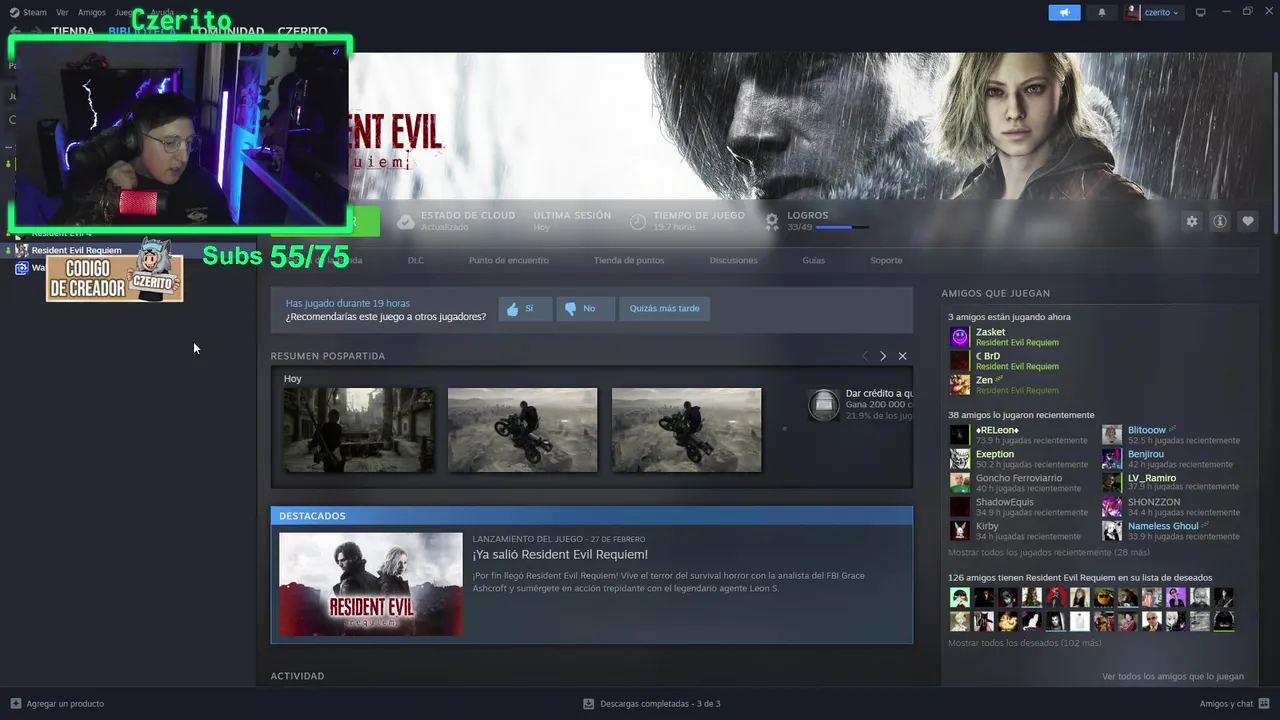This screenshot has width=1280, height=720.
Task: Click the achievements gear icon beside Logros
Action: [x=772, y=221]
